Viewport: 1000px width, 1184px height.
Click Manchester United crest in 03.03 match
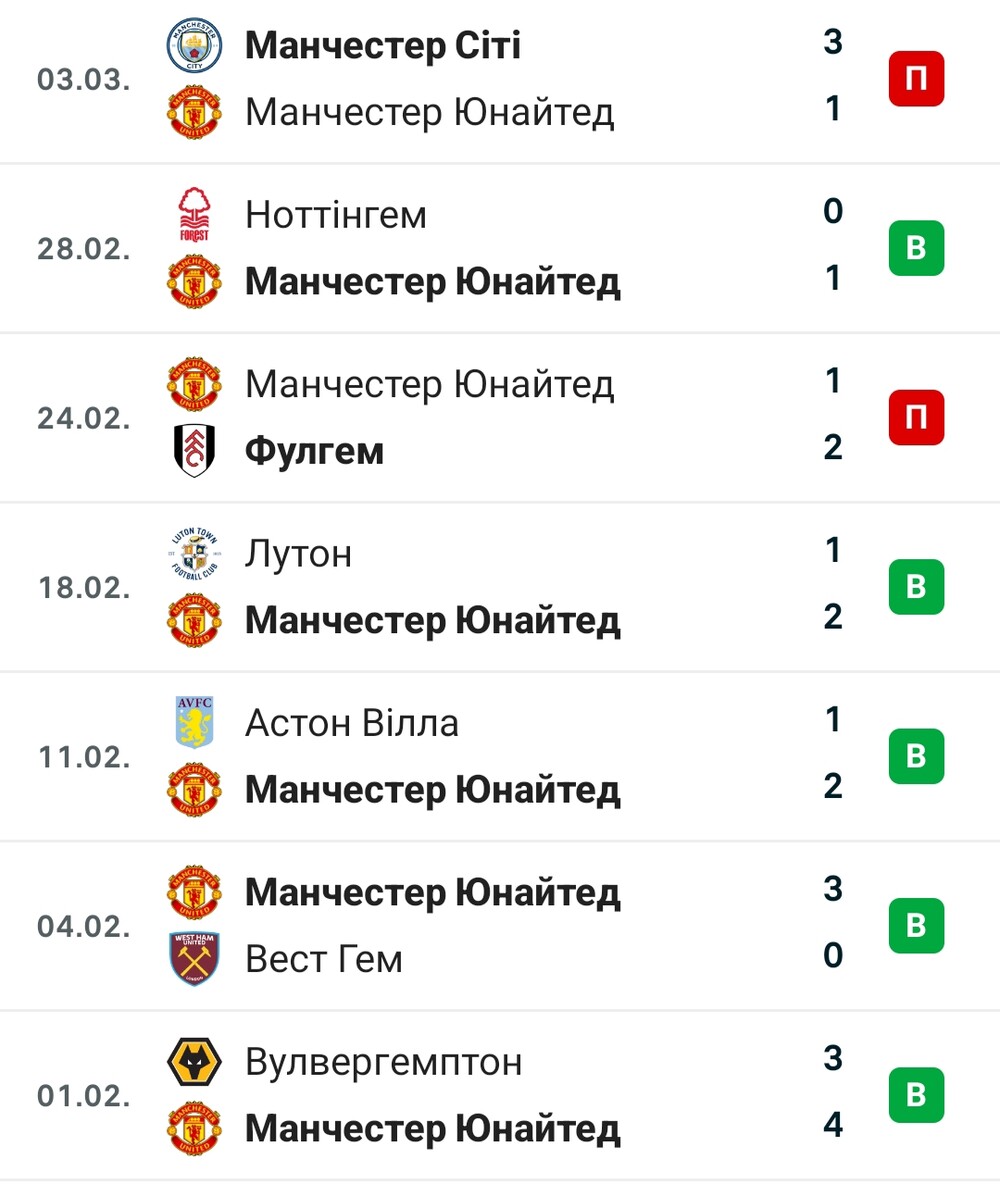click(x=194, y=112)
